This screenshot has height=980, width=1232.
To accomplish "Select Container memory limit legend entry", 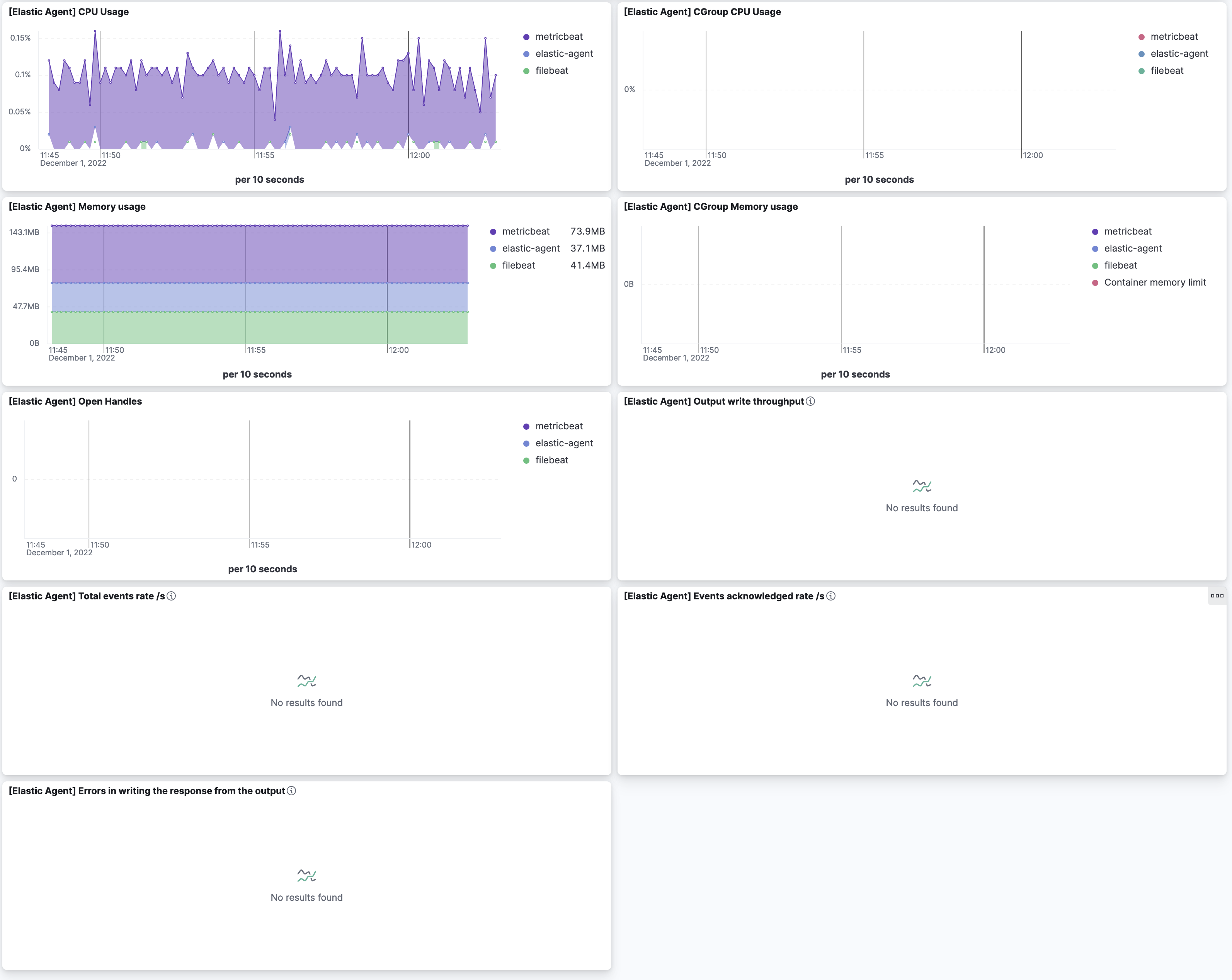I will (1154, 282).
